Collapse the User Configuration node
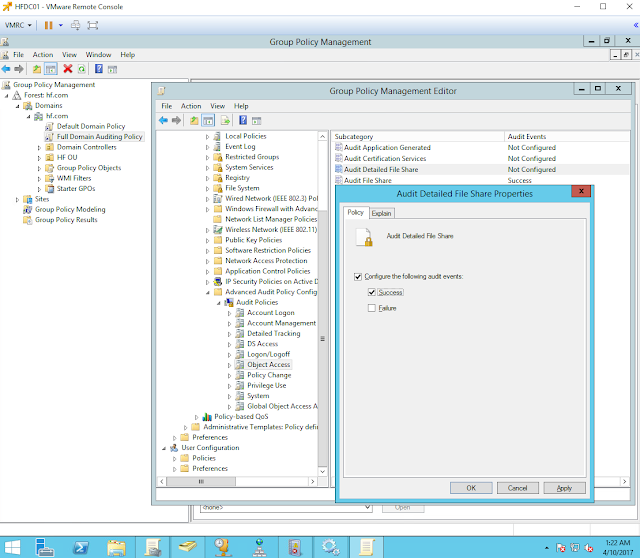640x558 pixels. coord(164,448)
